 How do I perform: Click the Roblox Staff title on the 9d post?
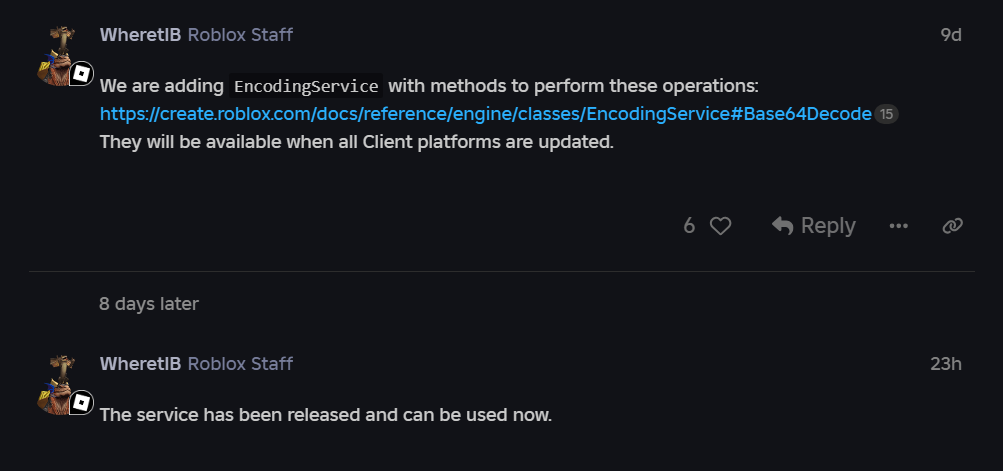(240, 35)
